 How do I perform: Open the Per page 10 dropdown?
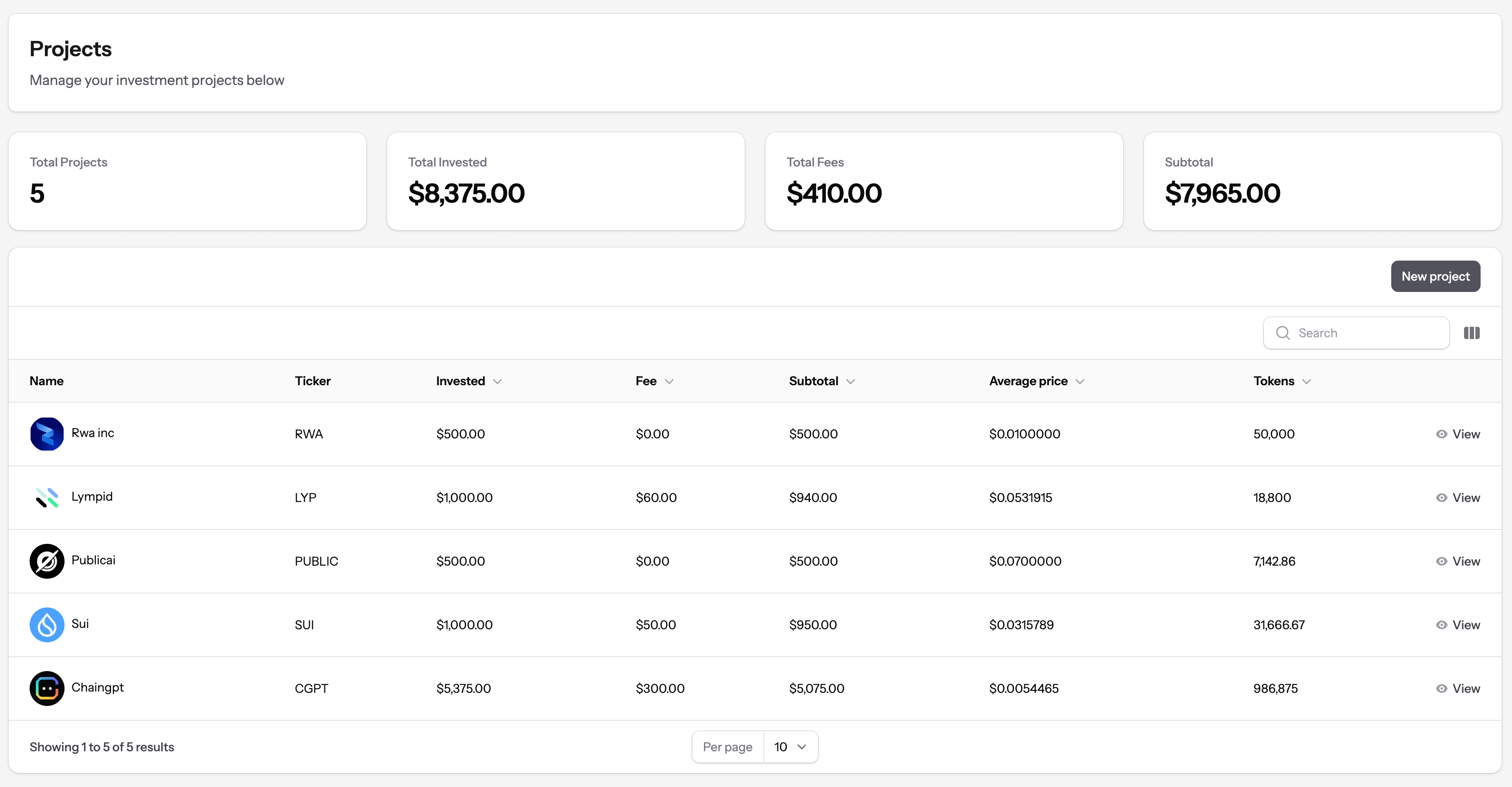[x=790, y=746]
